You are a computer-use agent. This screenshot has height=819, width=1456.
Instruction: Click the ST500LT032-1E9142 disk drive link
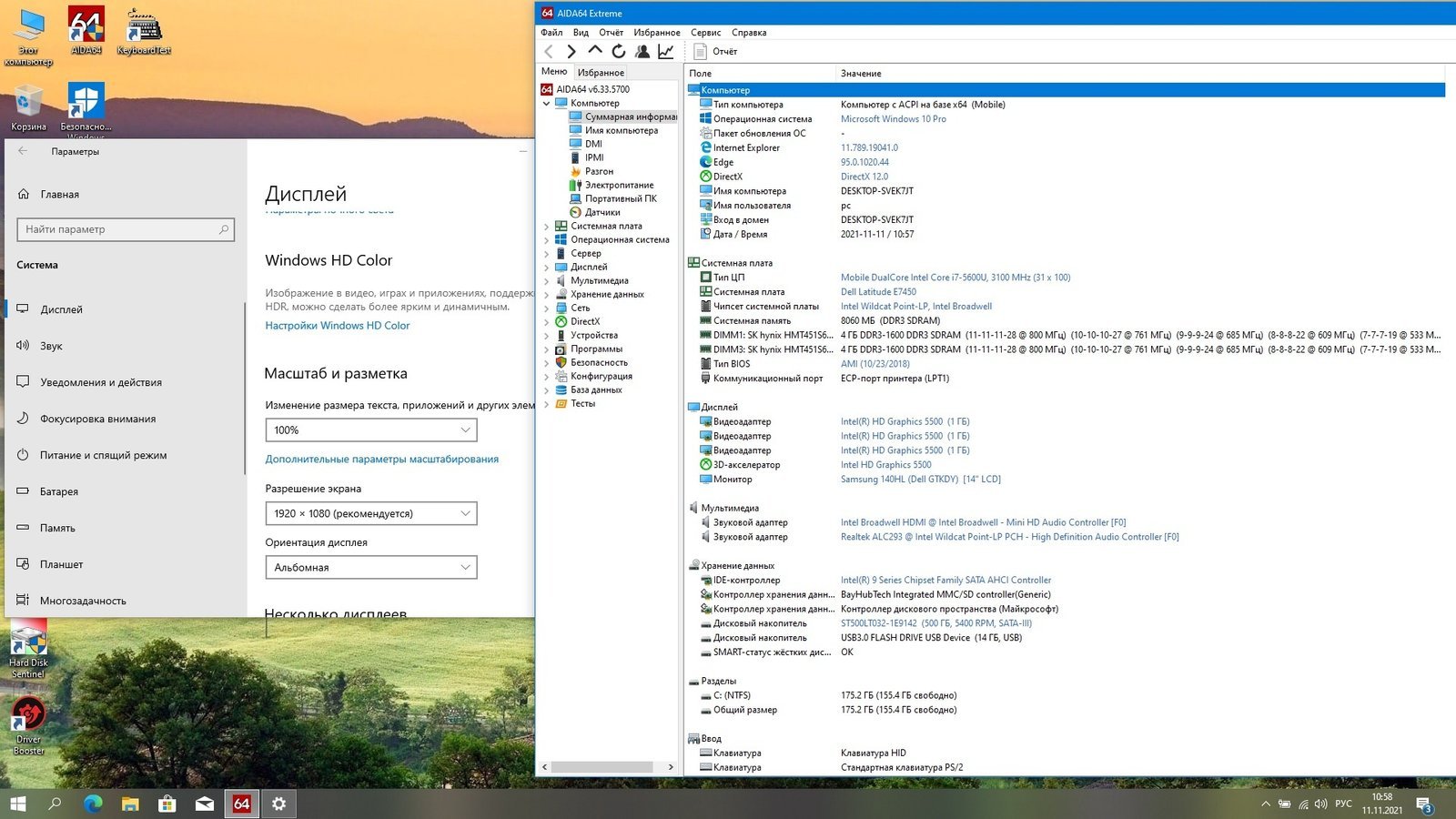tap(936, 623)
